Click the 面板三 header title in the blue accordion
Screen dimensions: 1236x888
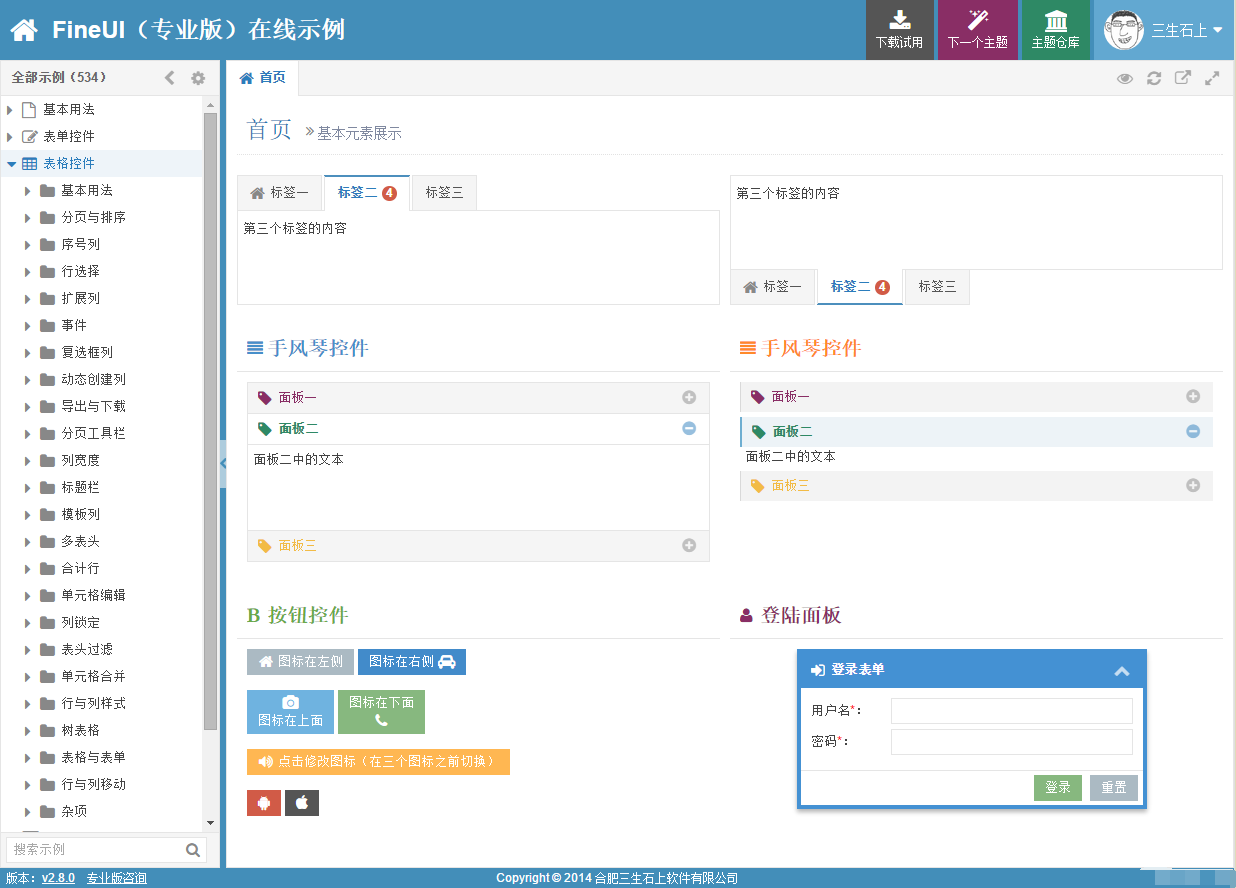pyautogui.click(x=298, y=546)
